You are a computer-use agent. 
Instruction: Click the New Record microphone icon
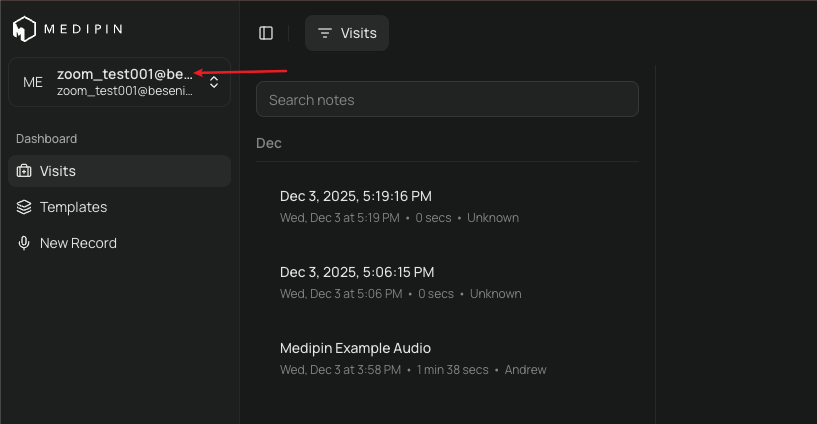click(x=24, y=243)
